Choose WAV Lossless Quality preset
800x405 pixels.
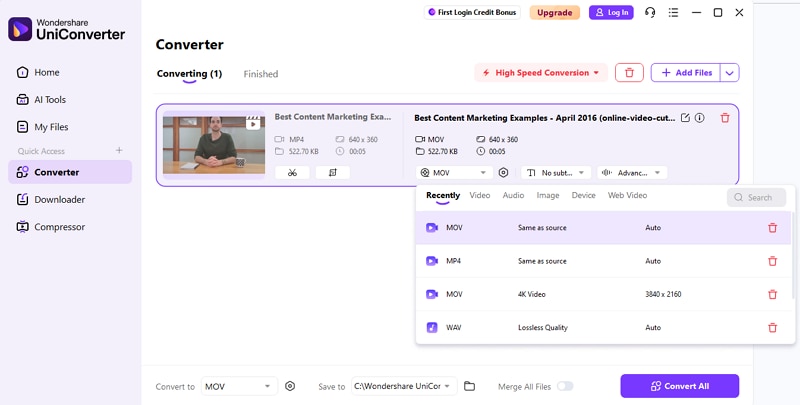pyautogui.click(x=604, y=327)
